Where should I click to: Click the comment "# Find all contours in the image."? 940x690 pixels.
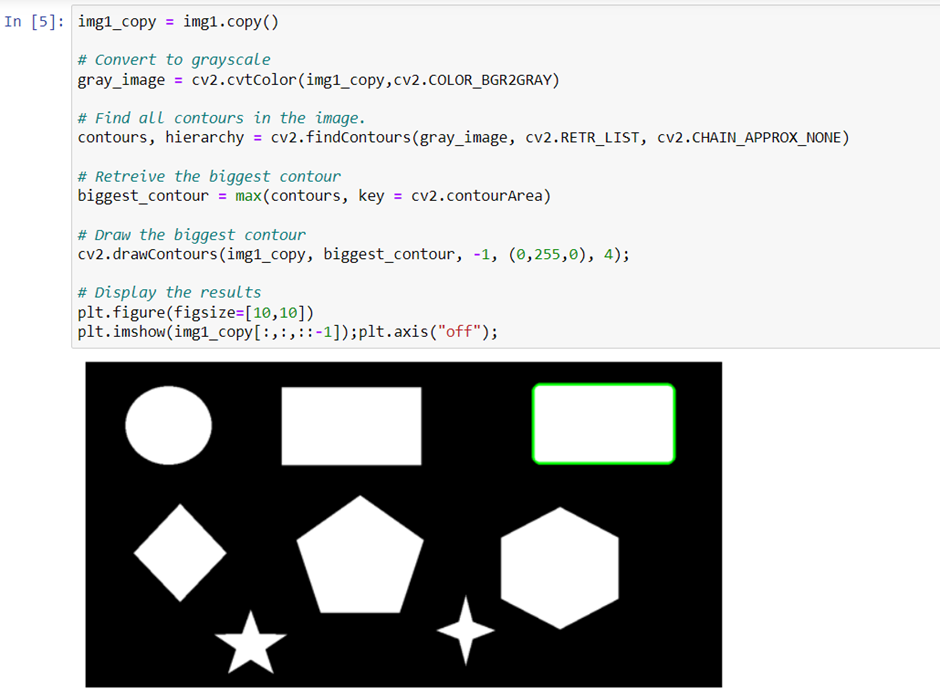click(221, 118)
